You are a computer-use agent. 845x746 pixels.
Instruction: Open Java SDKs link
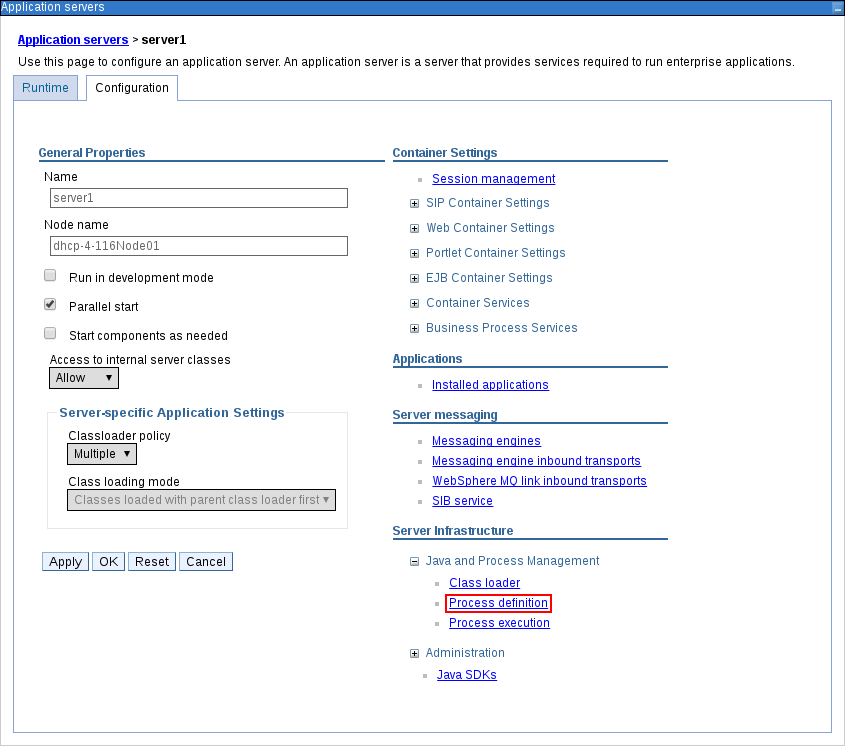point(467,675)
